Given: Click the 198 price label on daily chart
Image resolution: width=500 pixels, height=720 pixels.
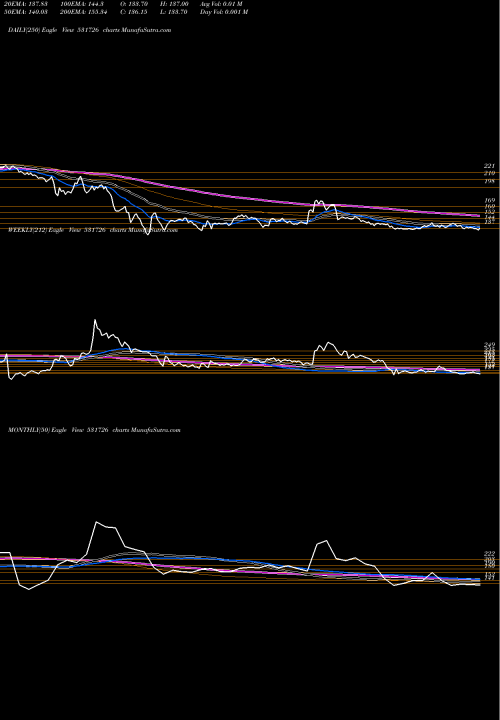Looking at the screenshot, I should click(489, 181).
